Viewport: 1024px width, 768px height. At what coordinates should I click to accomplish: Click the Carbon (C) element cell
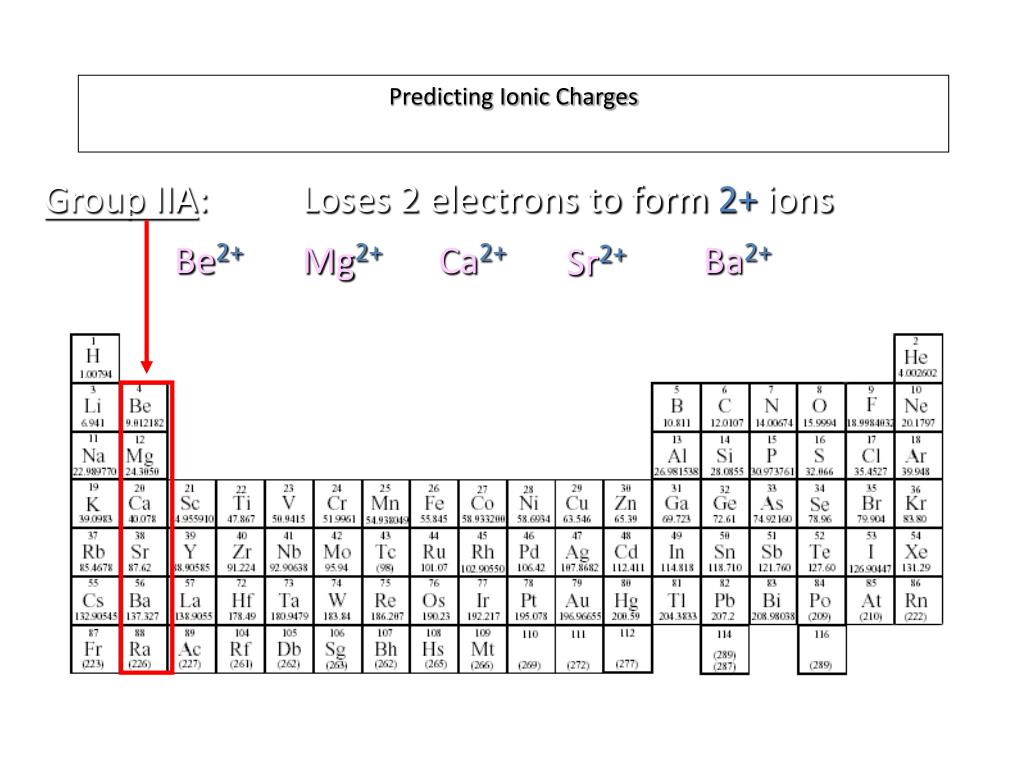pyautogui.click(x=725, y=407)
